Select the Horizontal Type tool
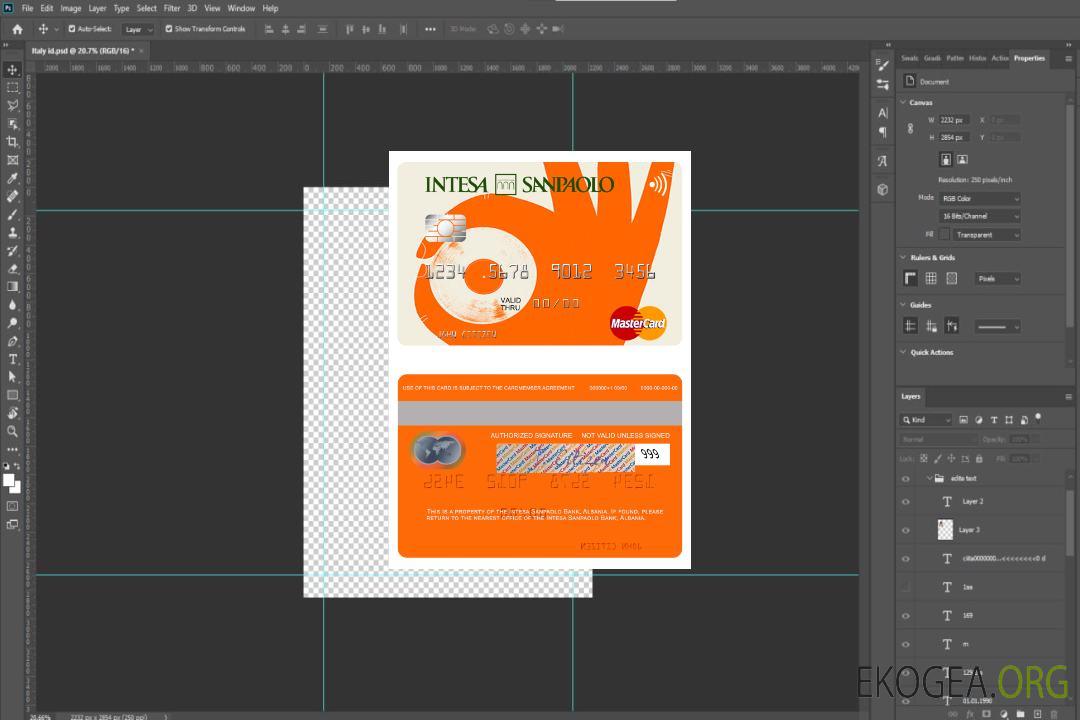Screen dimensions: 1080x720 click(x=12, y=359)
